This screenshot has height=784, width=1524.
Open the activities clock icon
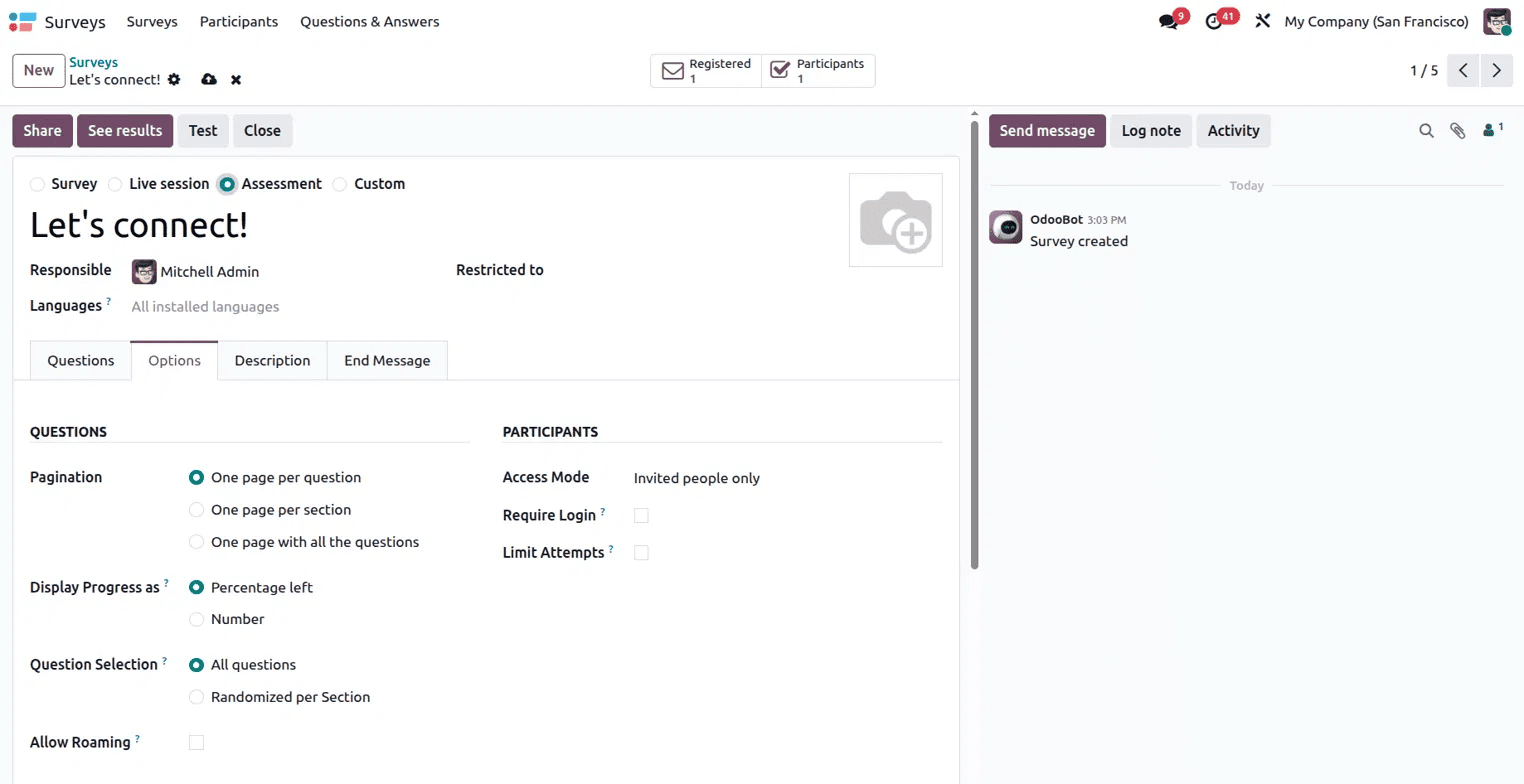[x=1214, y=21]
